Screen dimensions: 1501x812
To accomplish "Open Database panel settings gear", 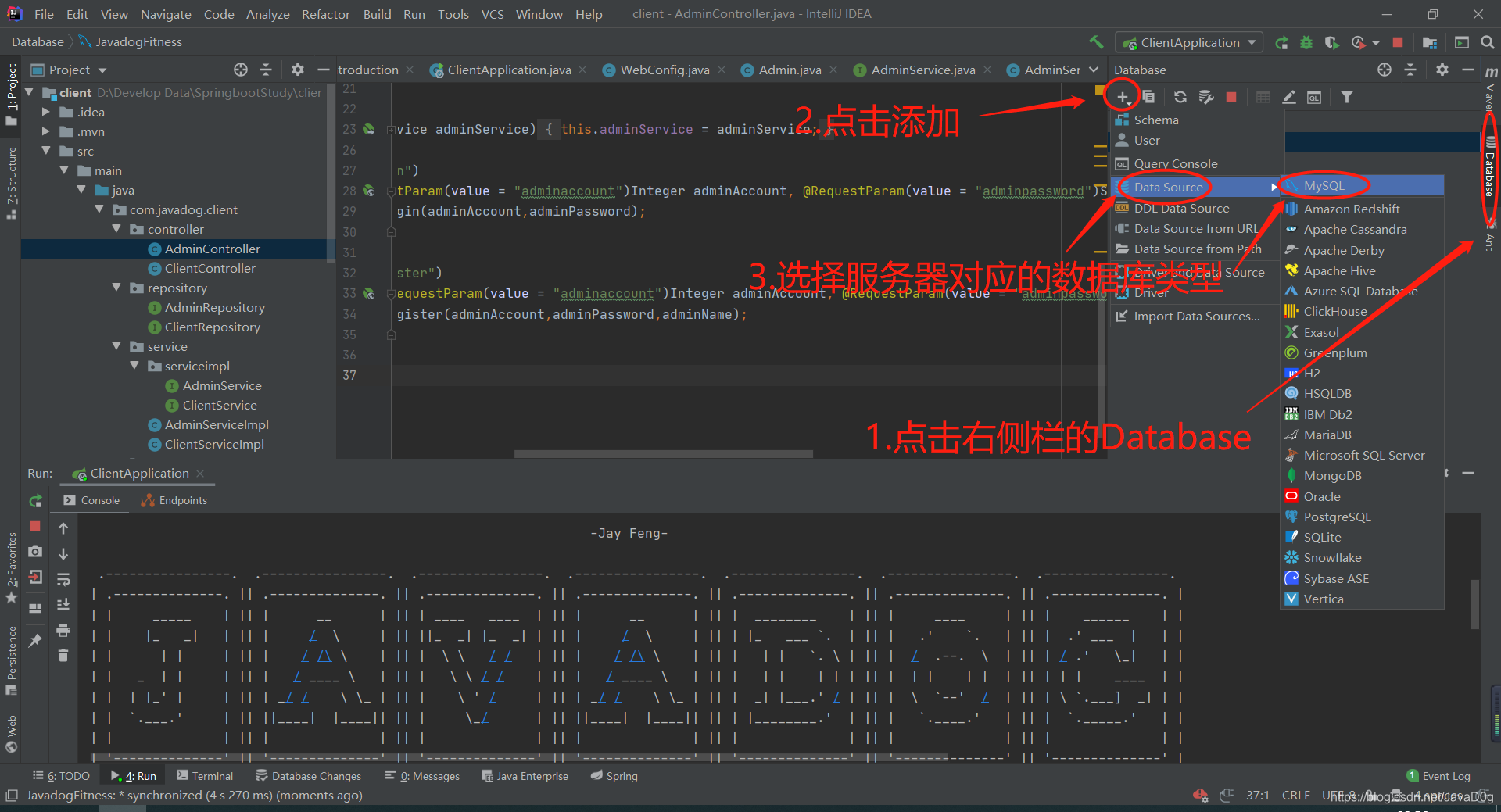I will pos(1442,70).
